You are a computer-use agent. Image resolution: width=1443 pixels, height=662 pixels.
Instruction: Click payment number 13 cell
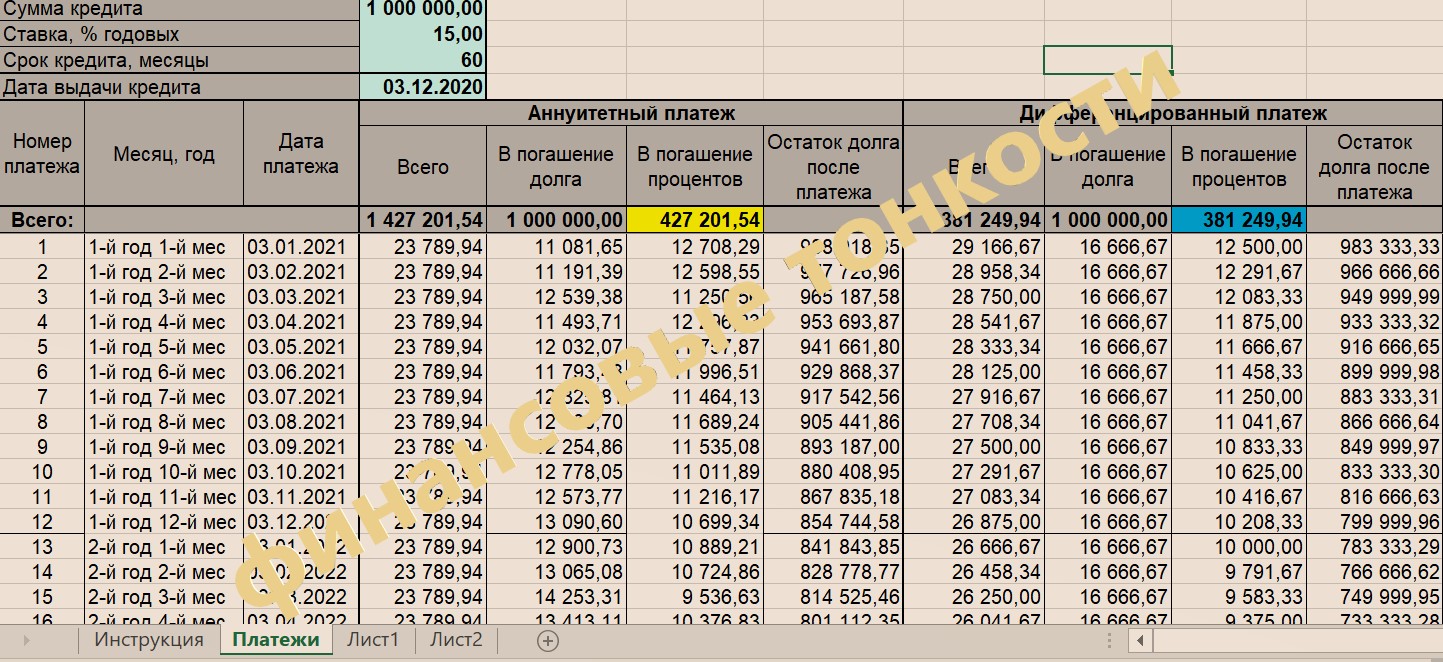click(42, 547)
